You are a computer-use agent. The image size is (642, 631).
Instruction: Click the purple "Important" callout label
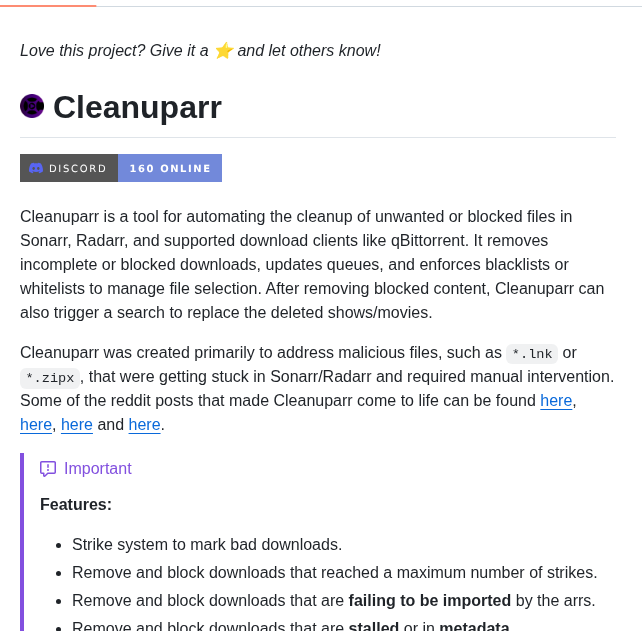[x=97, y=469]
